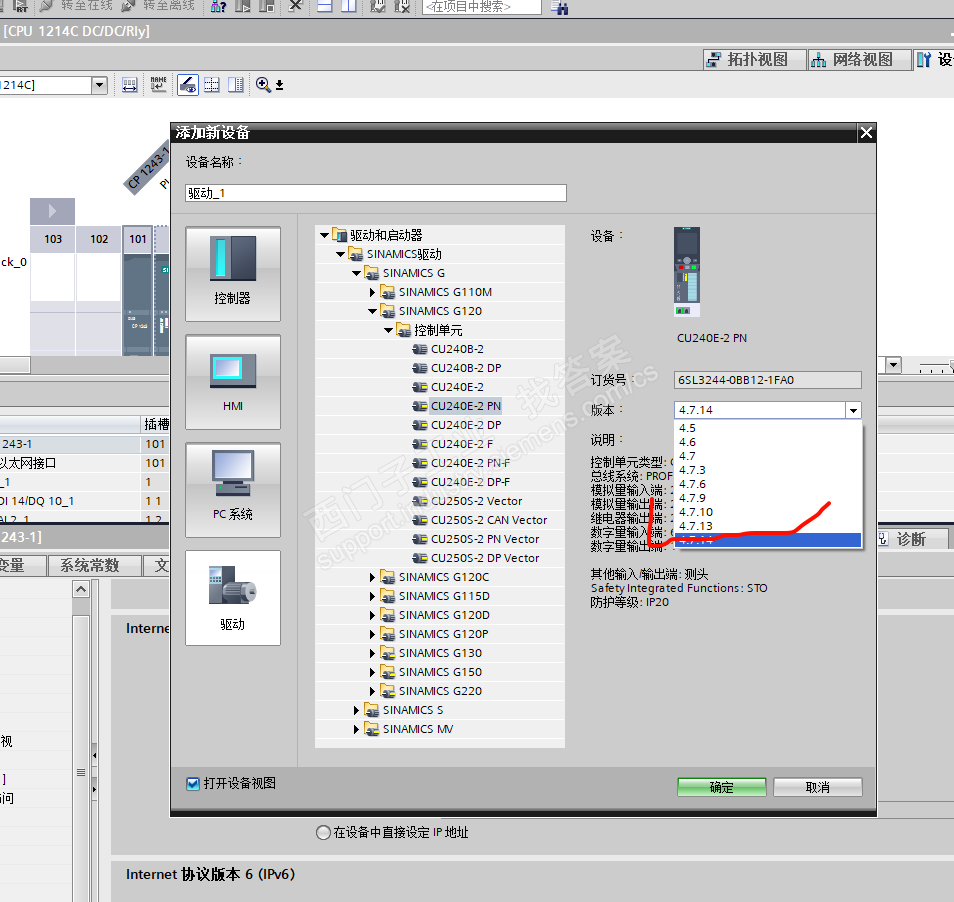Viewport: 954px width, 902px height.
Task: Expand the SINAMICS G110M folder
Action: pos(372,292)
